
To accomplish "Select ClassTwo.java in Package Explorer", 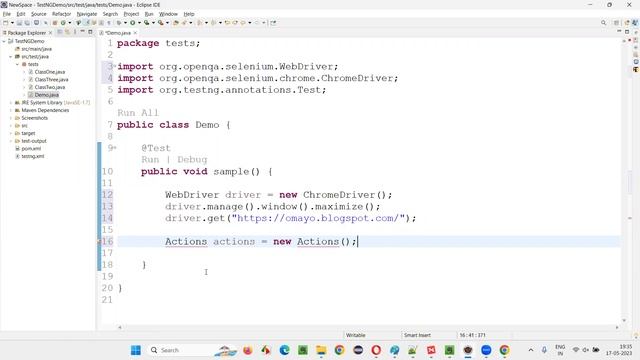I will pyautogui.click(x=49, y=87).
